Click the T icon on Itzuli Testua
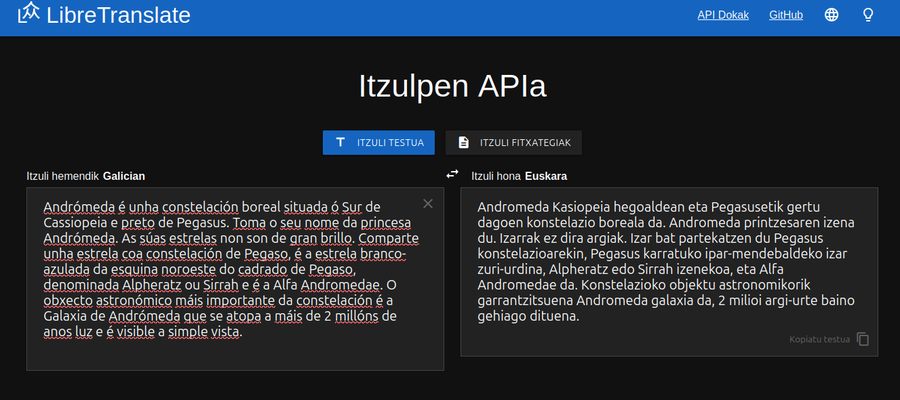This screenshot has height=400, width=900. (340, 142)
